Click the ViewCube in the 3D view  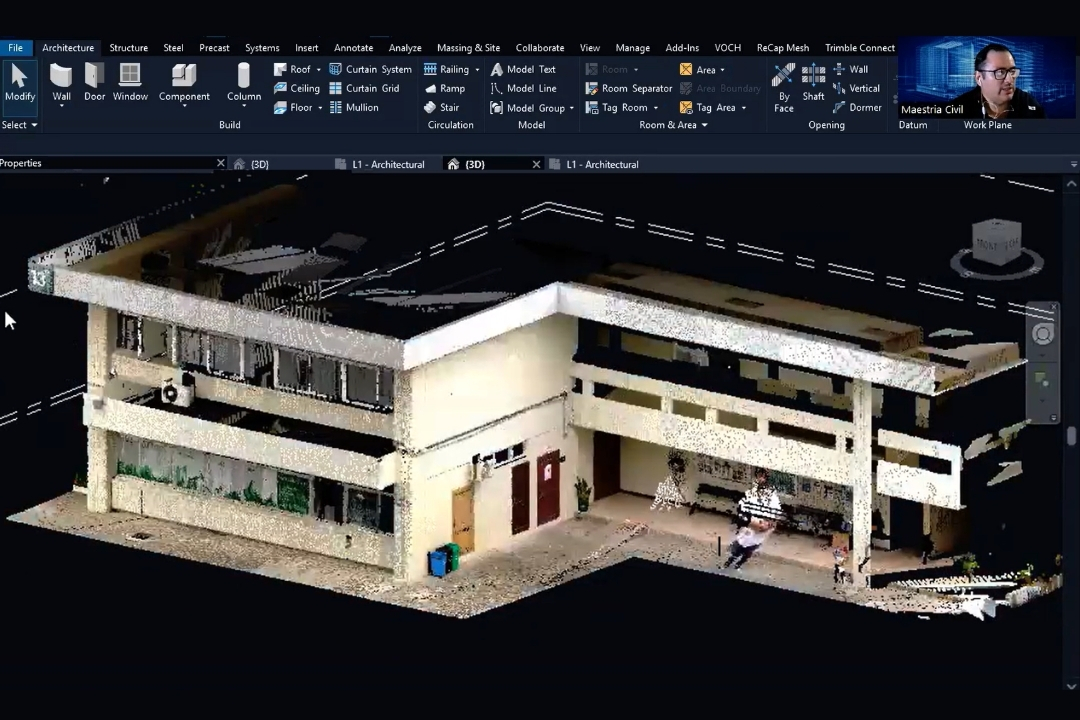click(996, 245)
